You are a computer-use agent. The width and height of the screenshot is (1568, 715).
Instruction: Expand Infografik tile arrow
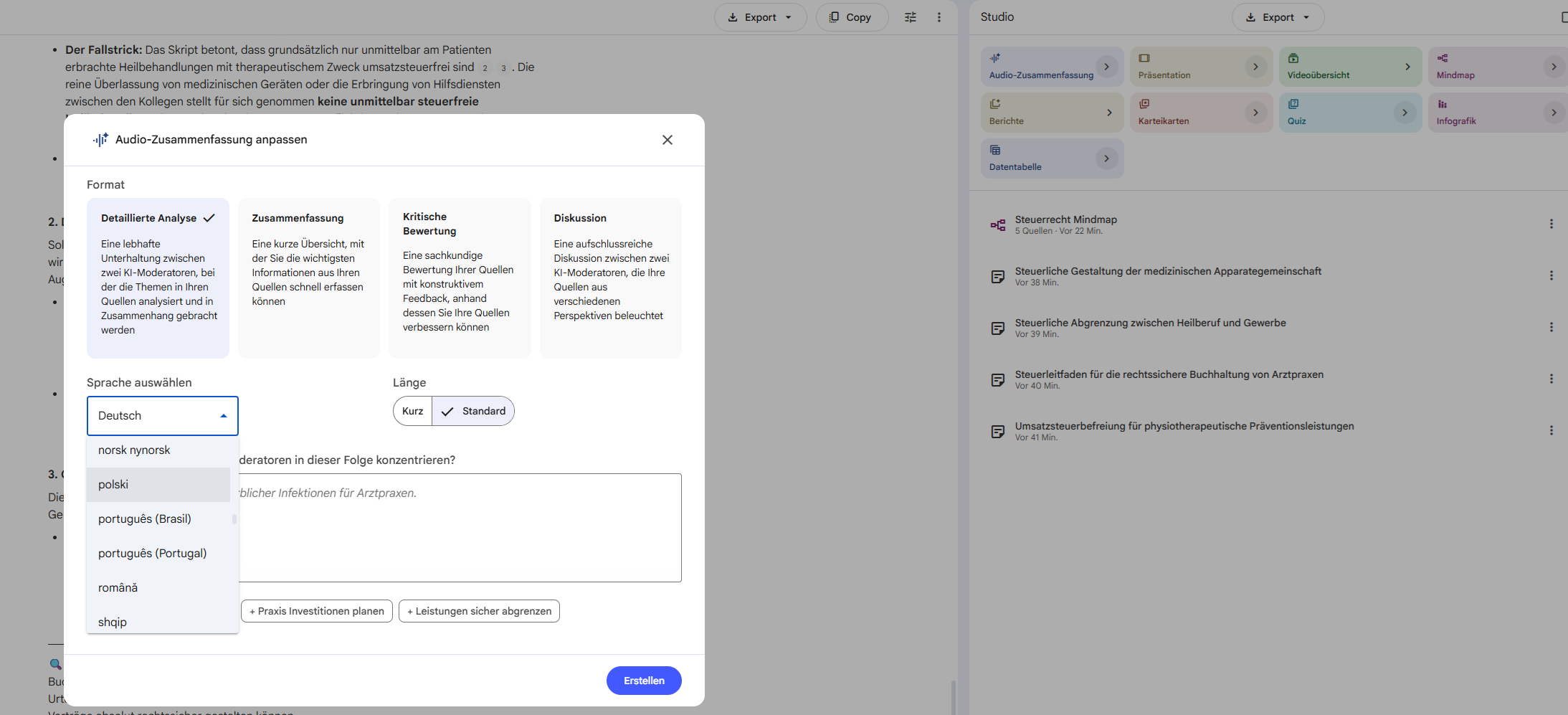(x=1554, y=113)
